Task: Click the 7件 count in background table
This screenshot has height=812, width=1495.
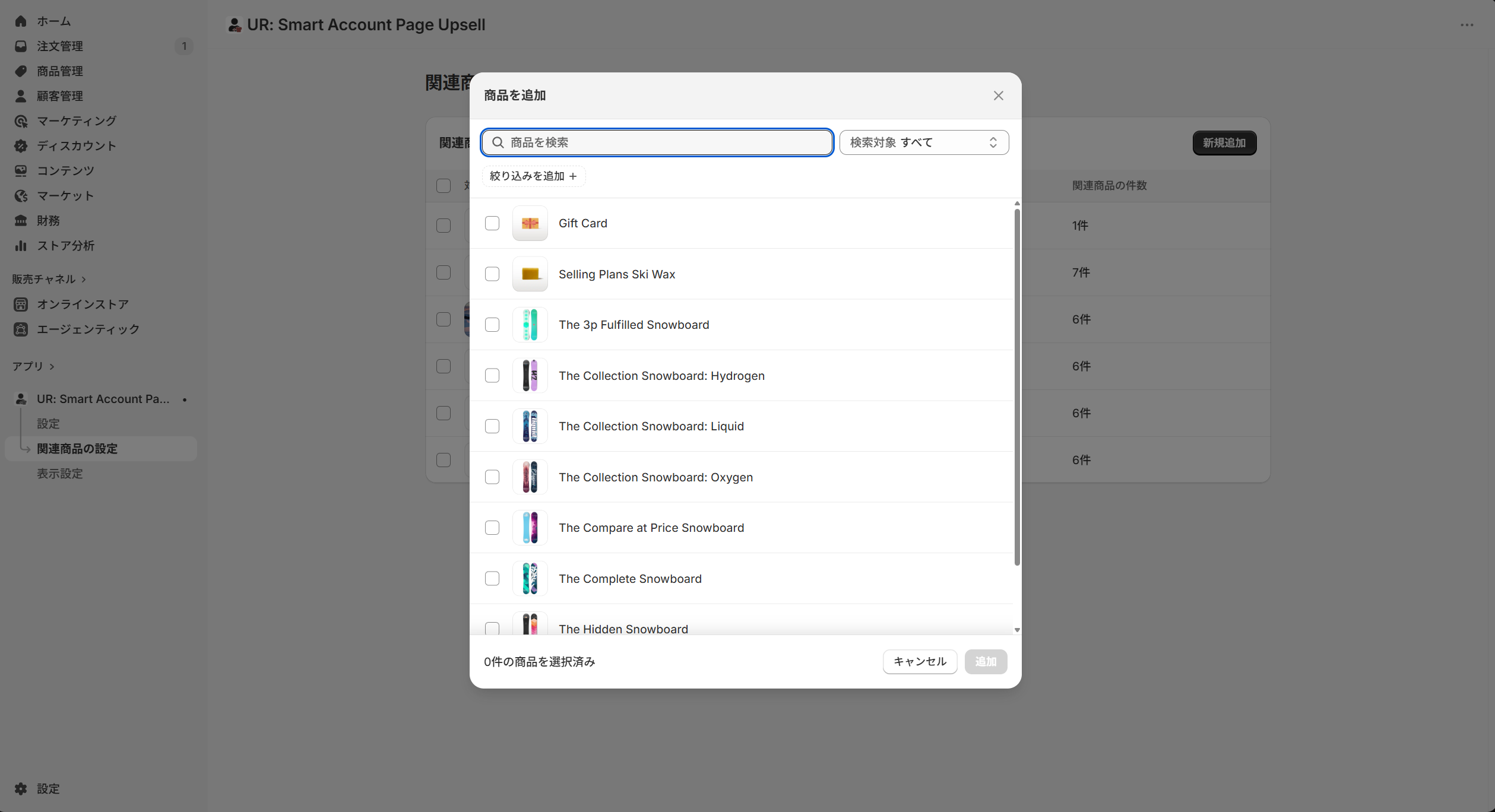Action: point(1081,272)
